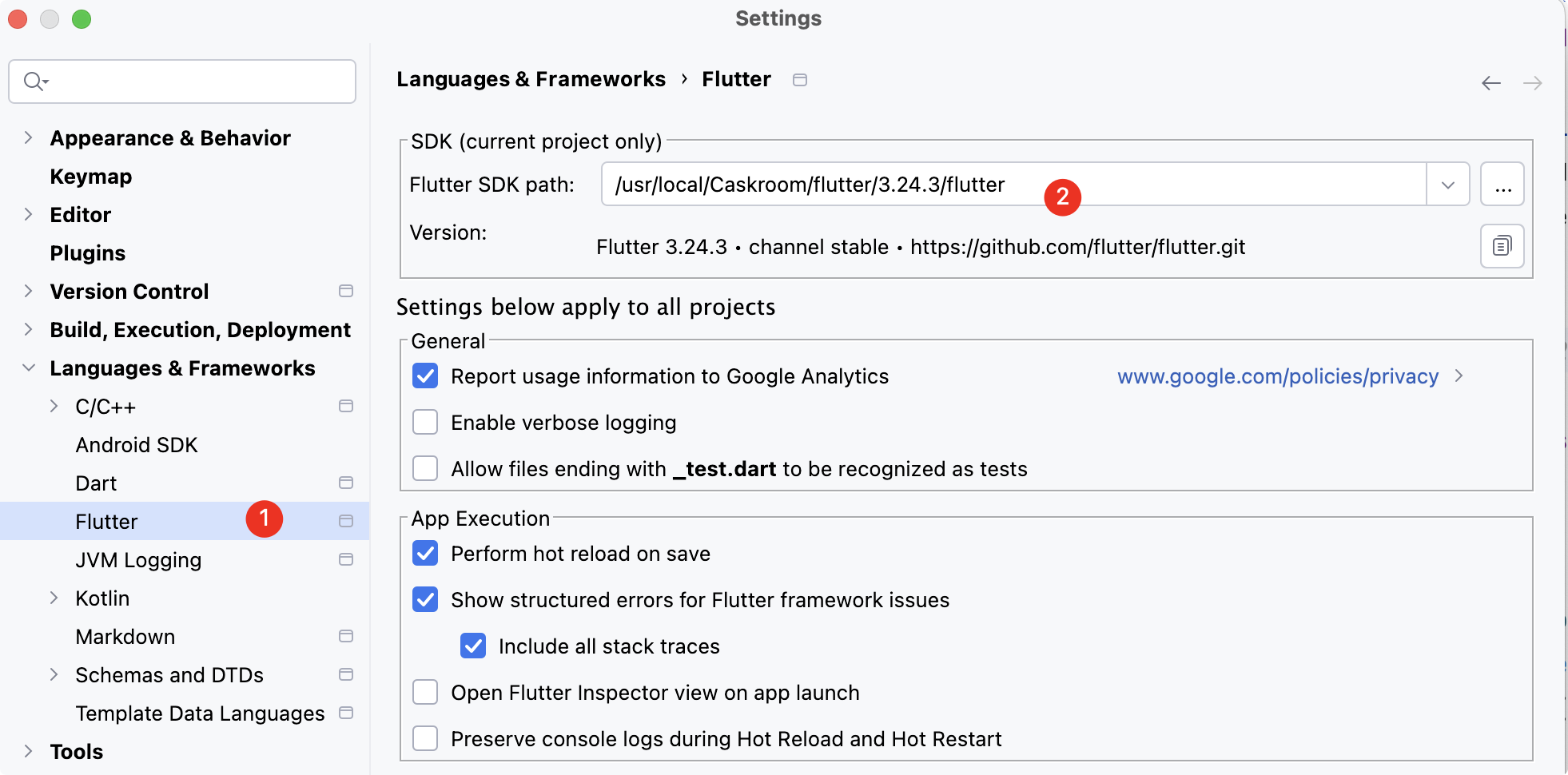Click the 'App Execution' group heading
The image size is (1568, 775).
tap(480, 519)
